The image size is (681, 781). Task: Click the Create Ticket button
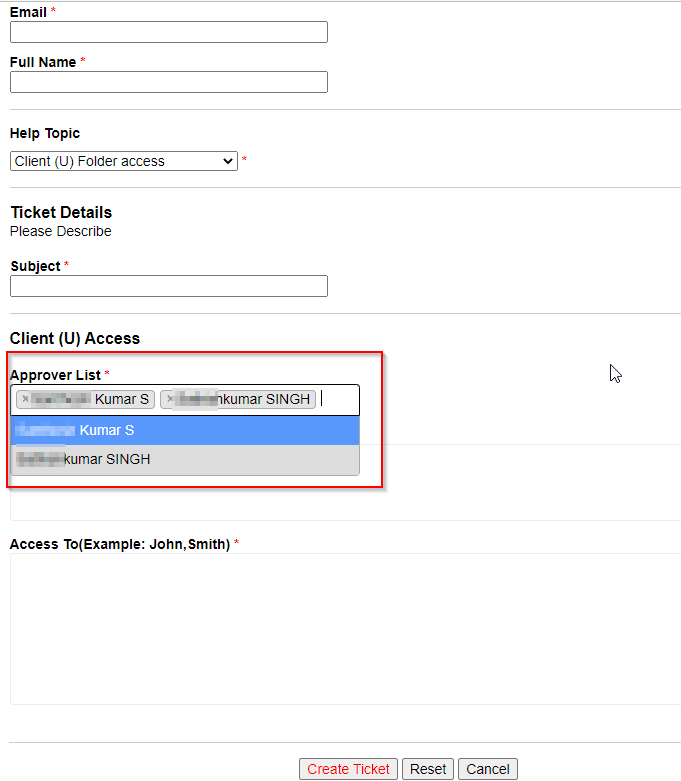(348, 769)
